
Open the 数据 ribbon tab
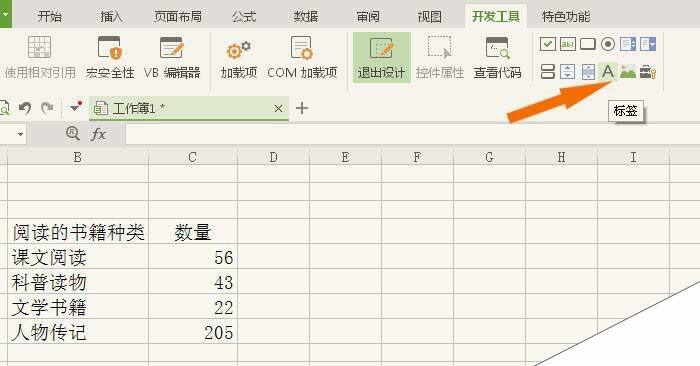306,17
